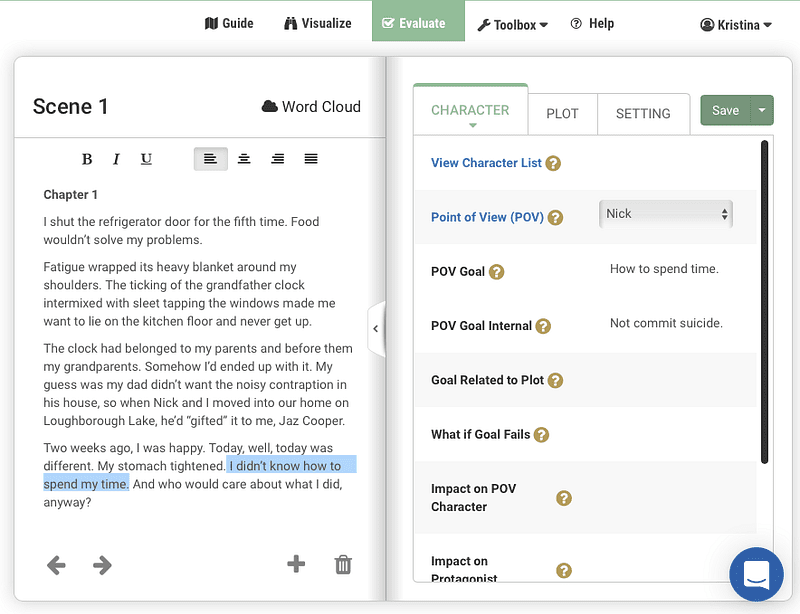Viewport: 800px width, 614px height.
Task: Switch to the PLOT tab
Action: point(562,114)
